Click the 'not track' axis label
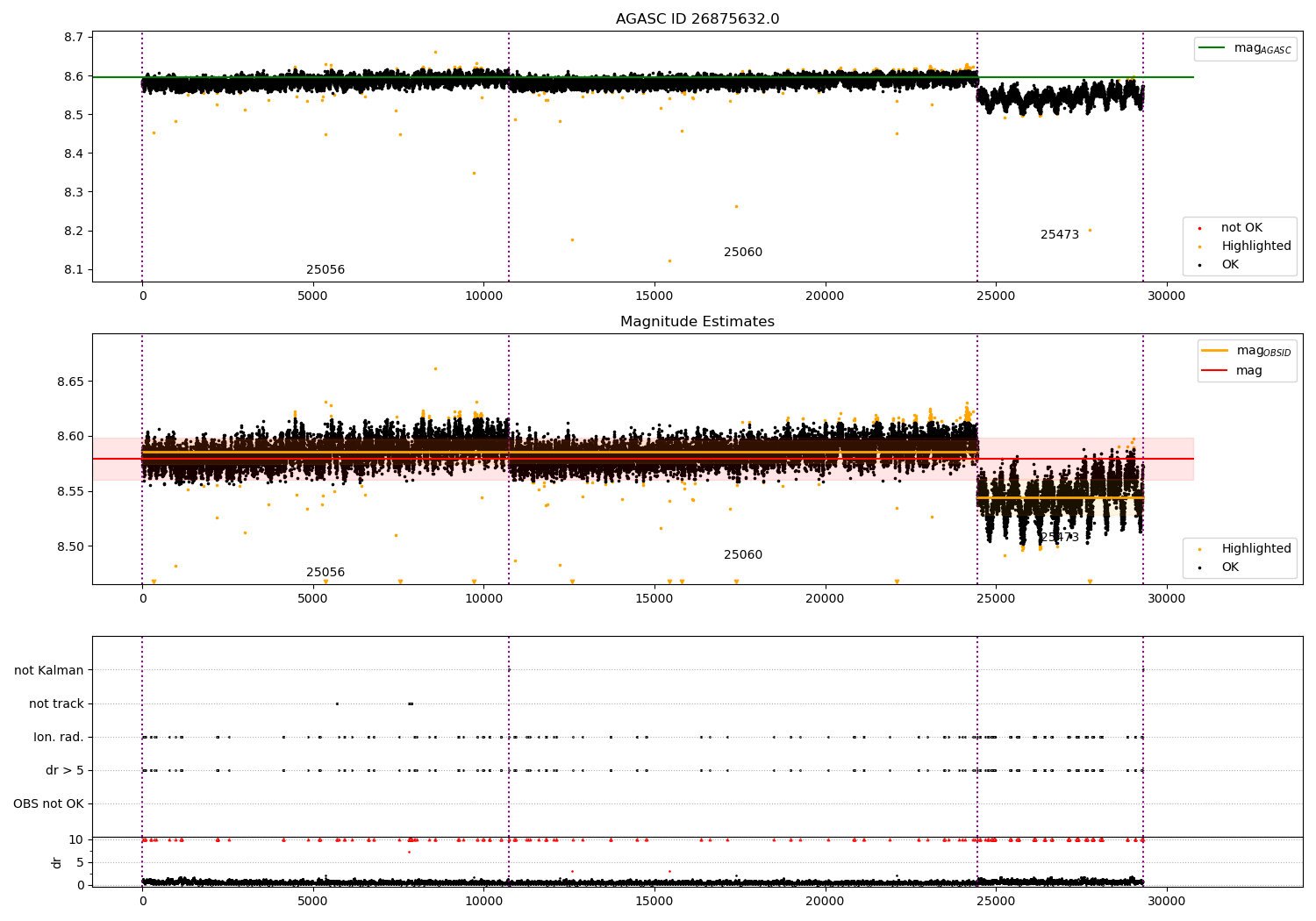 [x=56, y=703]
